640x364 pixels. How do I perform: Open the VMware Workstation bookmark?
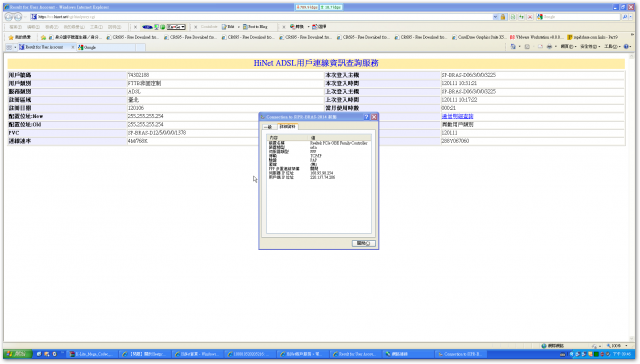point(536,37)
